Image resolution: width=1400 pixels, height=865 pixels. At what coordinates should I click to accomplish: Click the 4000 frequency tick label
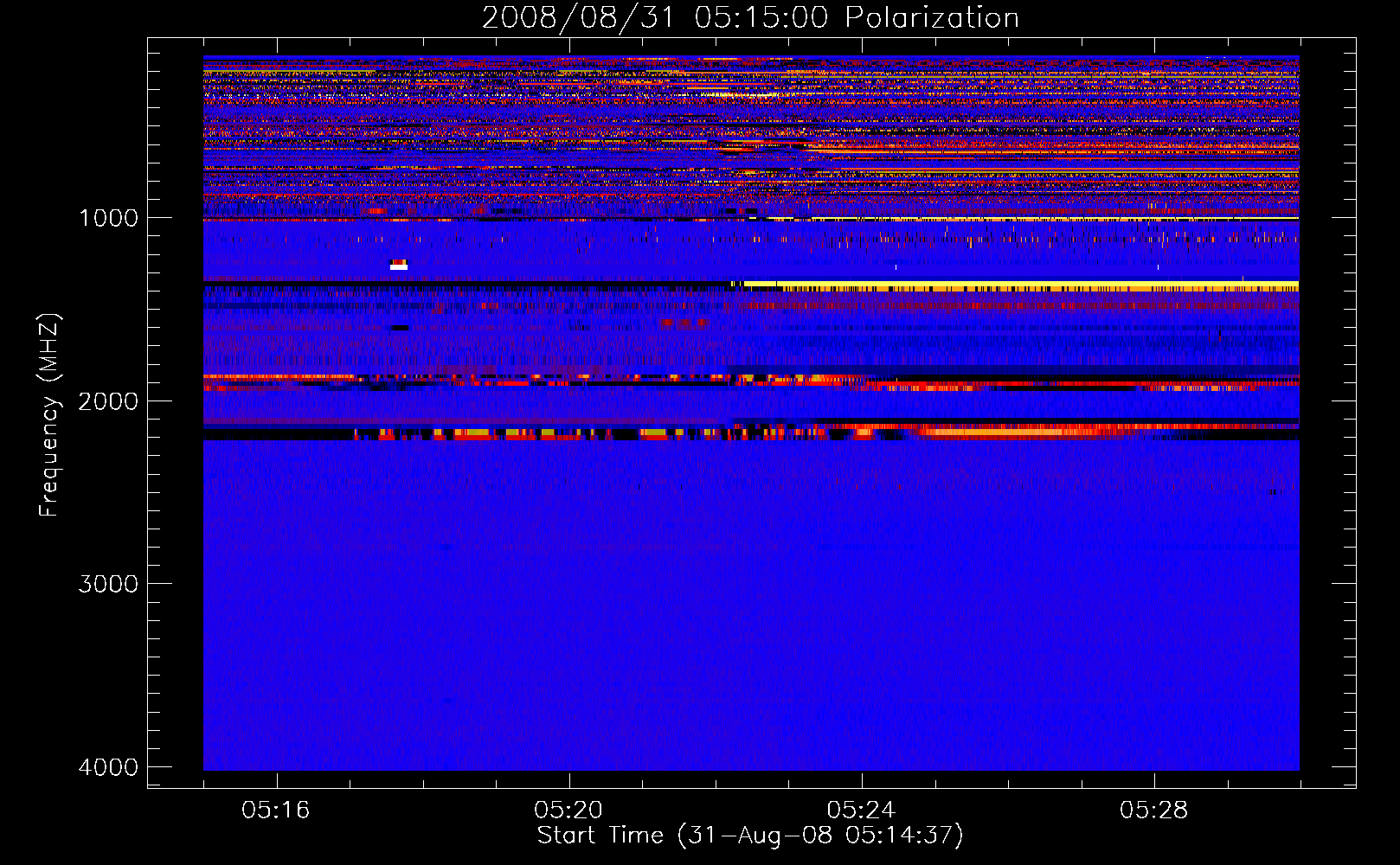pos(109,767)
